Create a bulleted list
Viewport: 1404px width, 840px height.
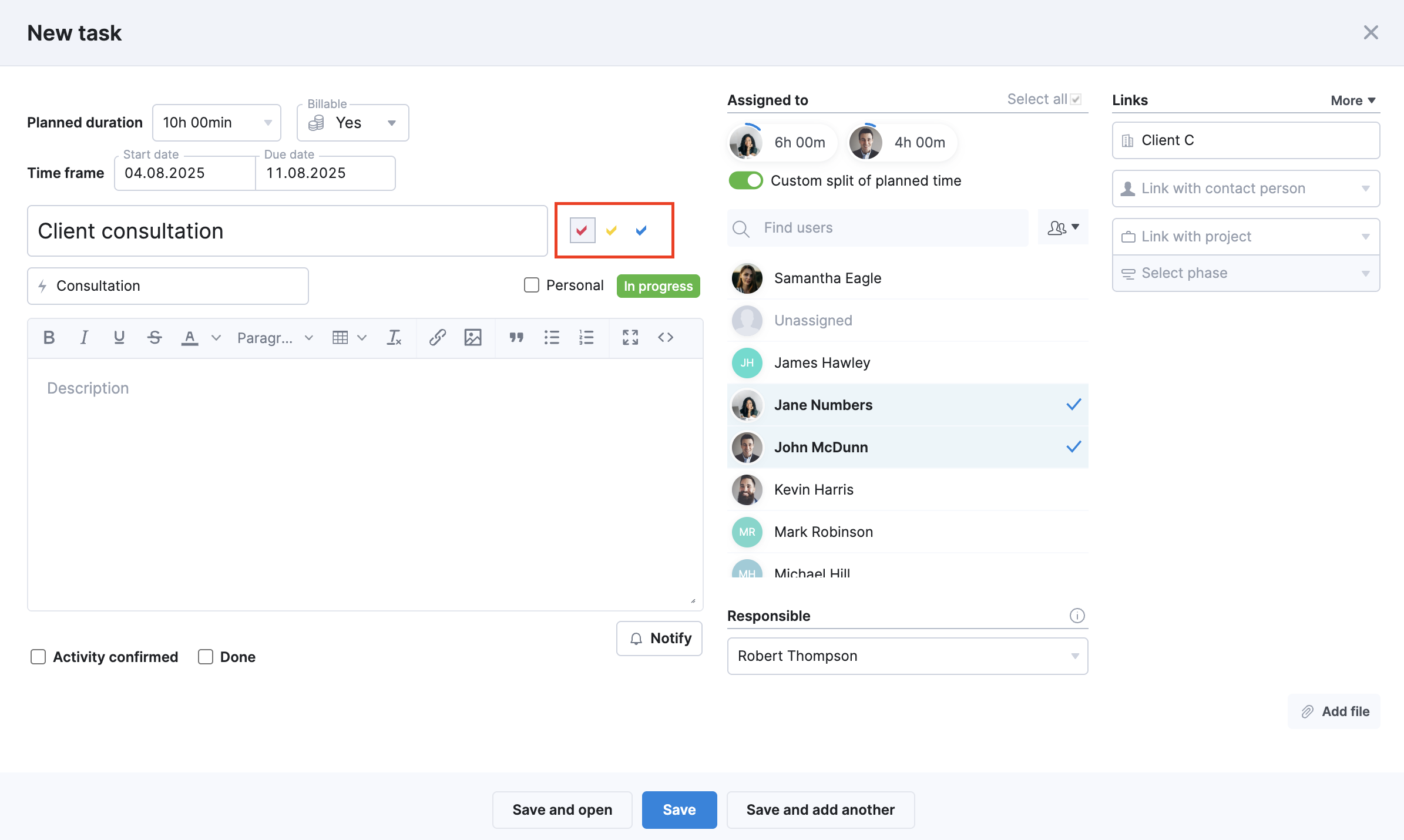552,338
